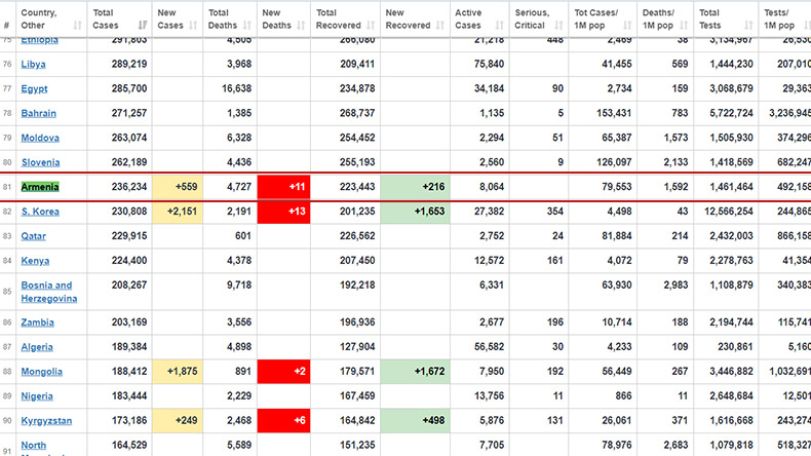Open Mongolia country details link

coord(41,372)
